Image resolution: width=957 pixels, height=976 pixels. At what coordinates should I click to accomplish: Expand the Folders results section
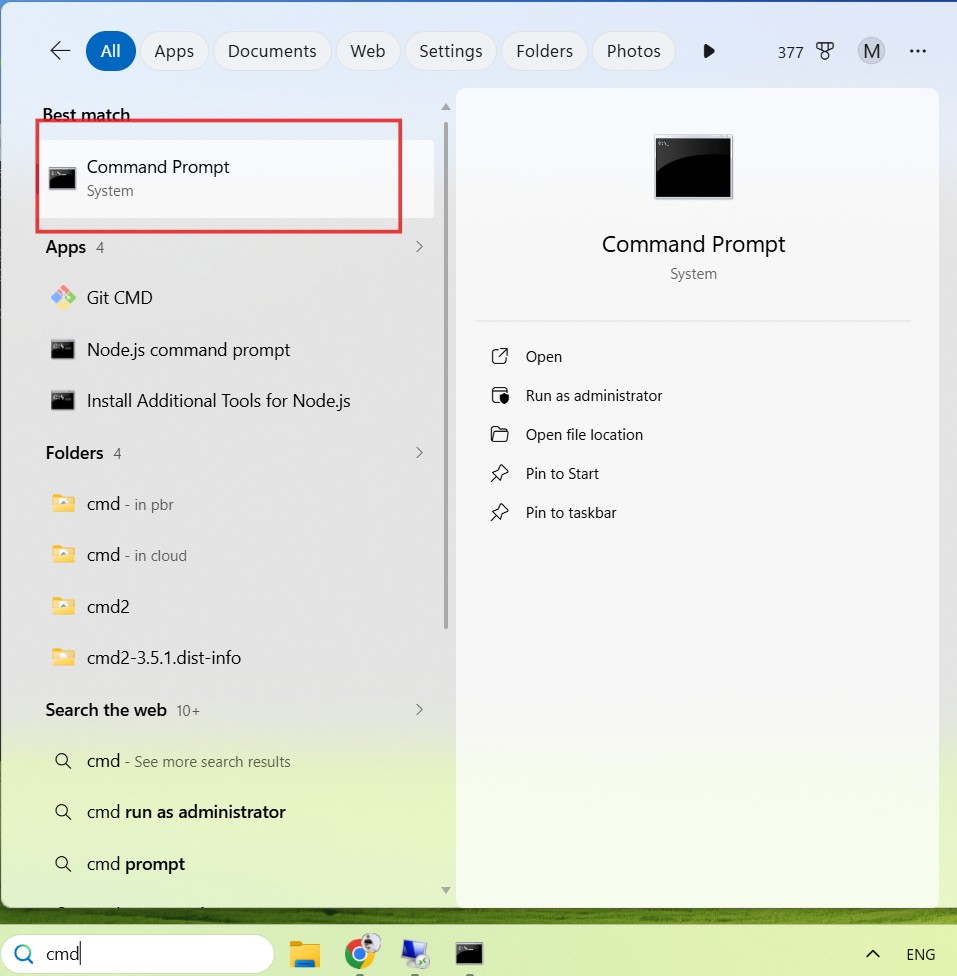(419, 453)
